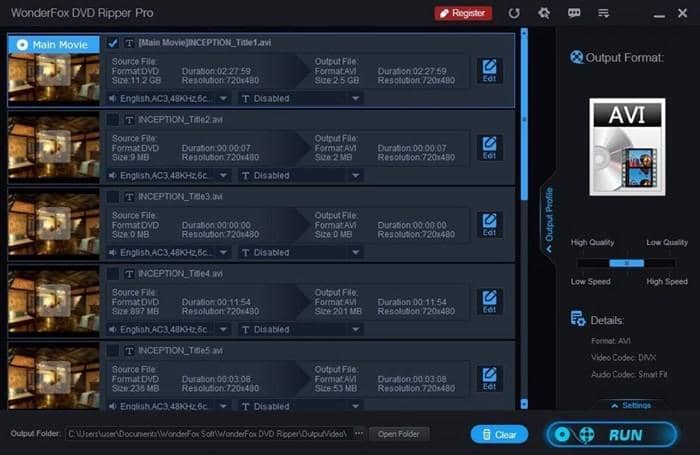Check the INCEPTION_Title5.avi checkbox
Viewport: 700px width, 455px height.
point(113,351)
